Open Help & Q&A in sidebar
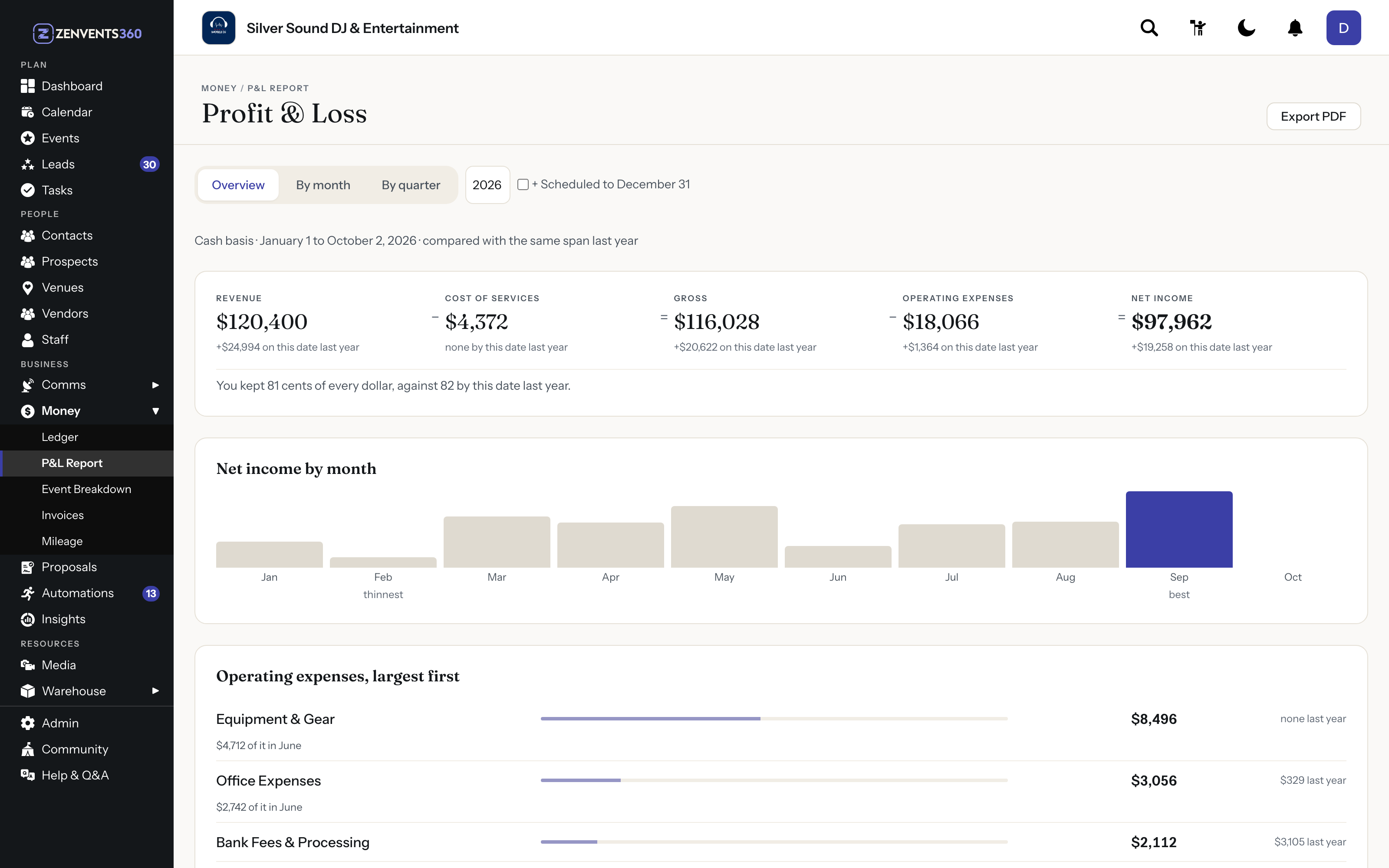The image size is (1389, 868). click(x=87, y=775)
